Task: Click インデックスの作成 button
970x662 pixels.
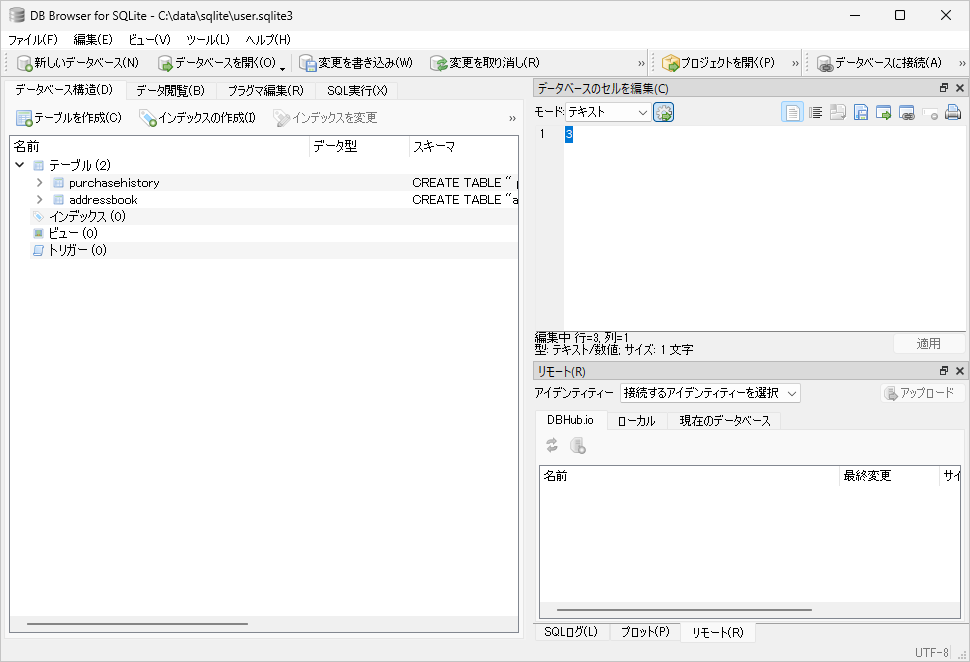Action: click(x=197, y=118)
